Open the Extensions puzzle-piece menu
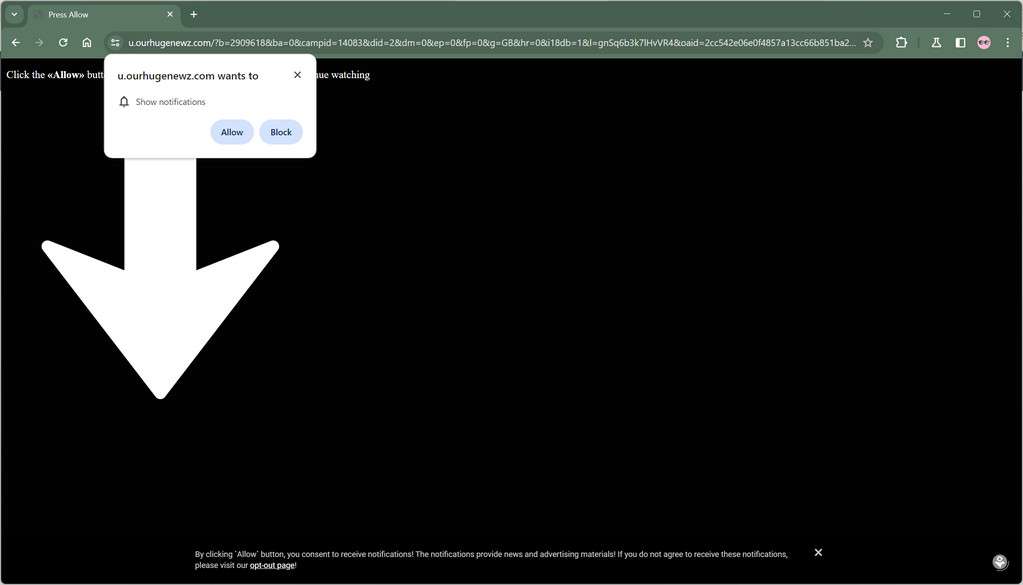The image size is (1023, 585). (x=900, y=42)
